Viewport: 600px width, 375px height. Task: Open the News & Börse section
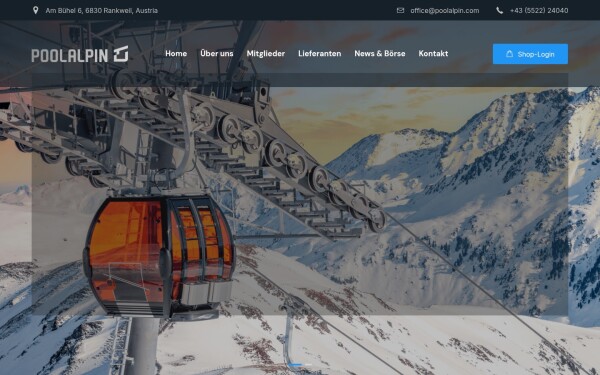(380, 54)
